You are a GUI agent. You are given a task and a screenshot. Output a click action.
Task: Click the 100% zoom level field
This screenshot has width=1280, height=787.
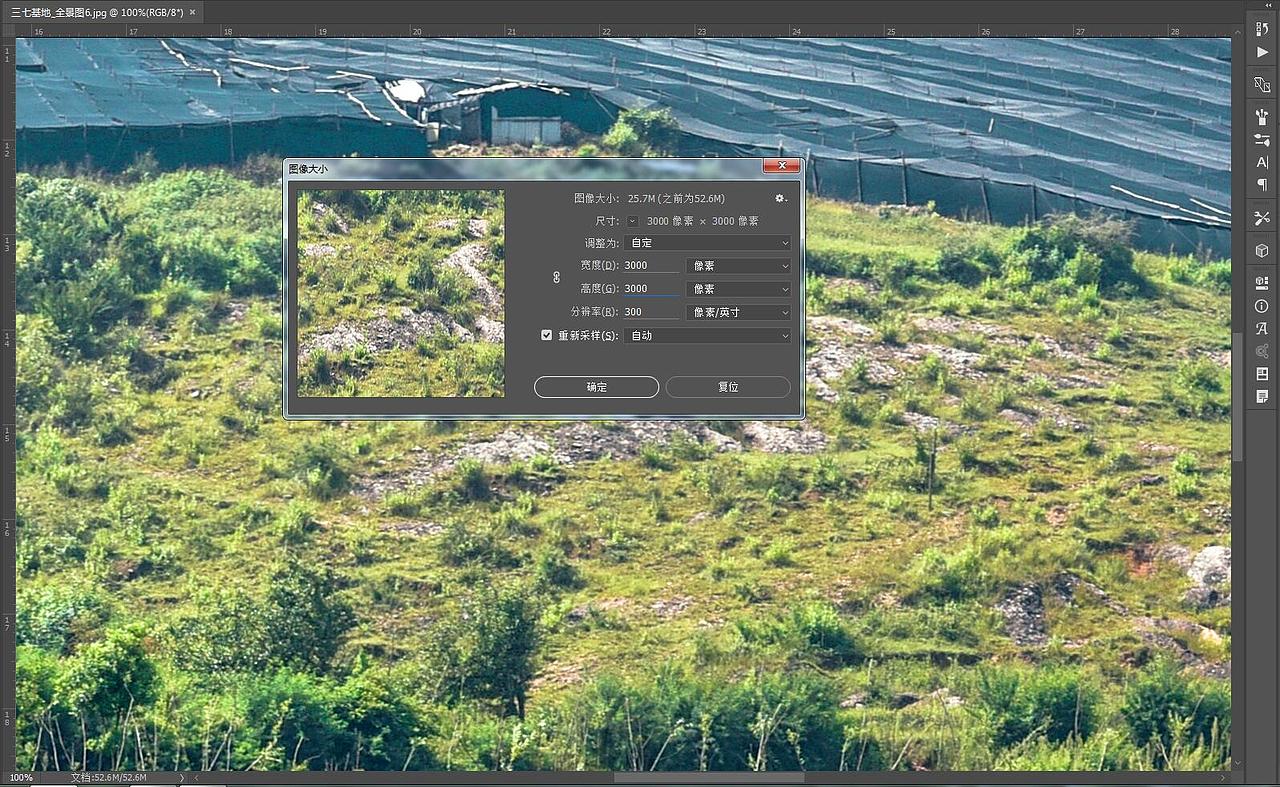click(x=22, y=777)
